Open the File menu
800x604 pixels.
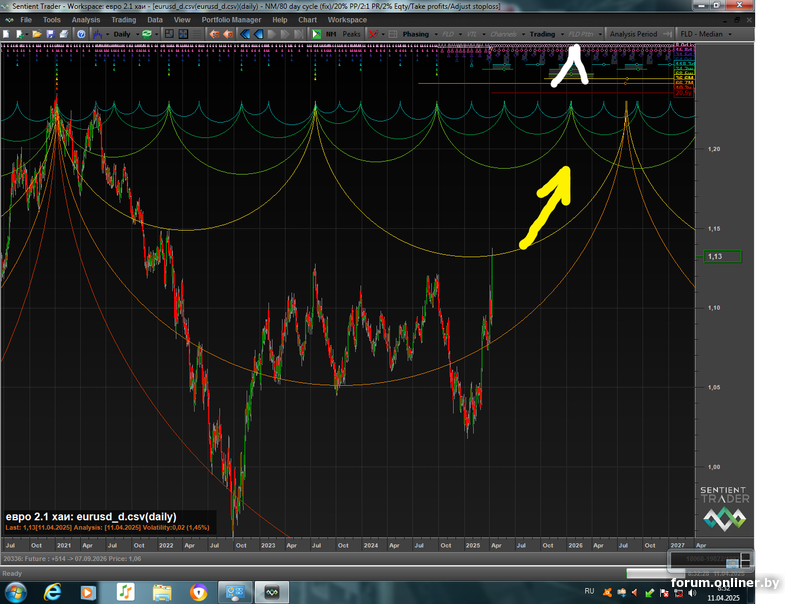pos(26,20)
